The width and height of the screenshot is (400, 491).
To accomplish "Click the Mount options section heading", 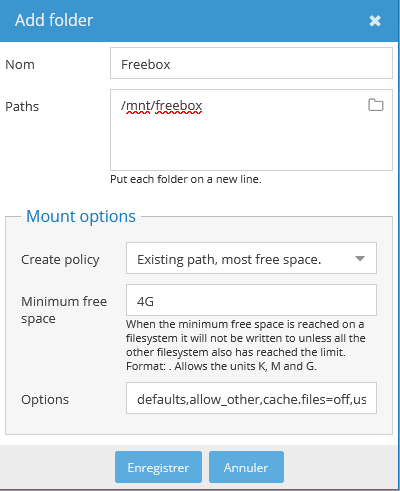I will [81, 216].
